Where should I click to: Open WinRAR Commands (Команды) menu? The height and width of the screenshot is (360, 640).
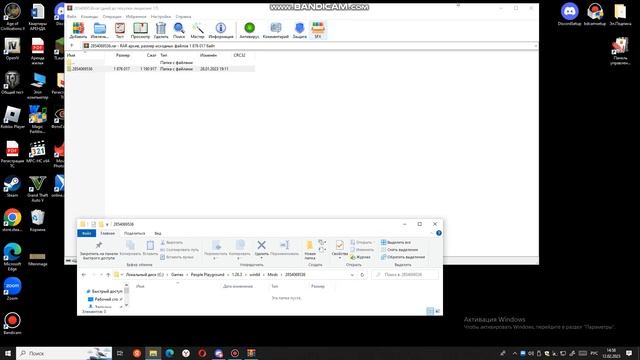[x=89, y=16]
